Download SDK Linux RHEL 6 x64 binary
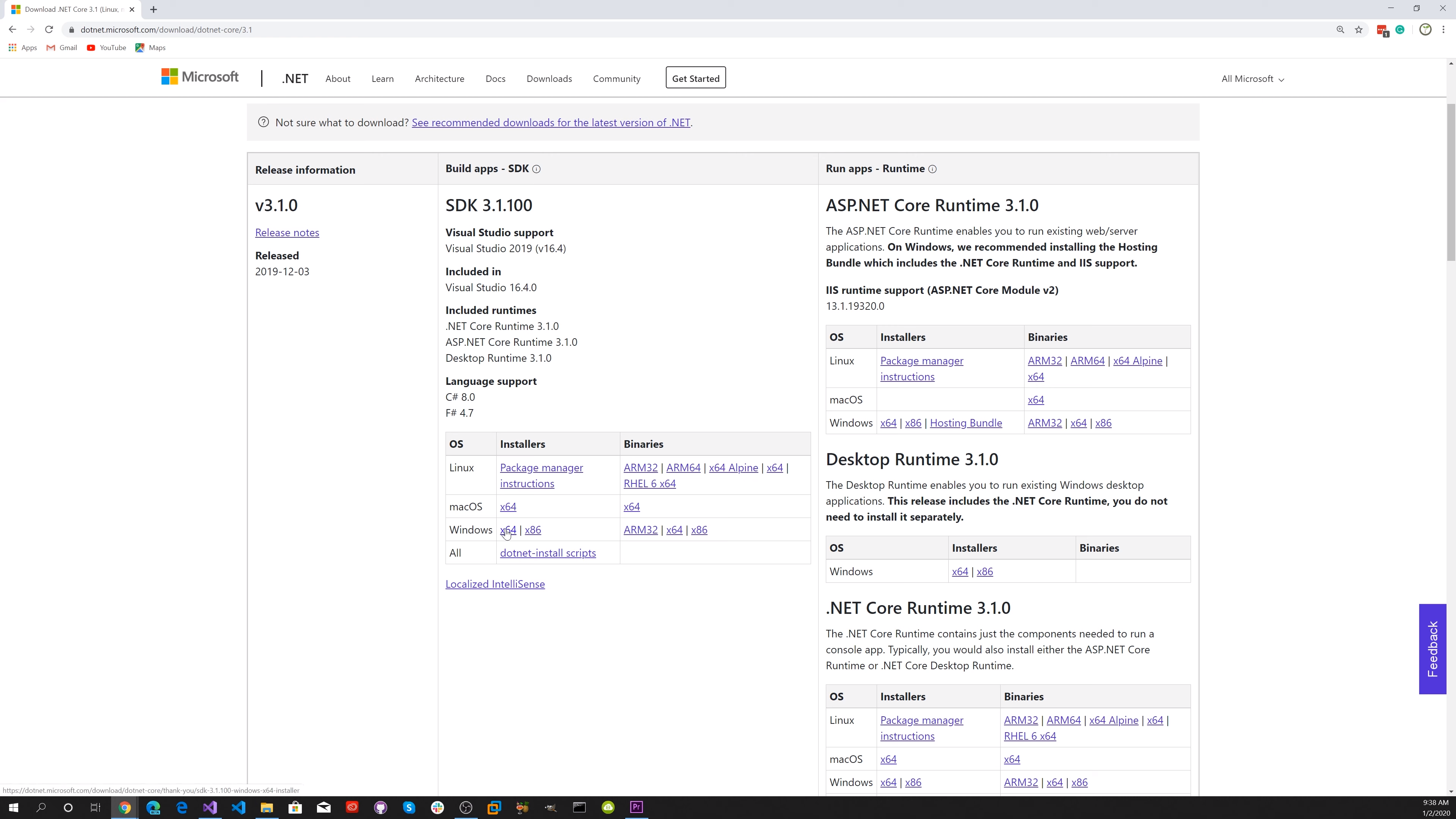This screenshot has width=1456, height=819. [650, 483]
